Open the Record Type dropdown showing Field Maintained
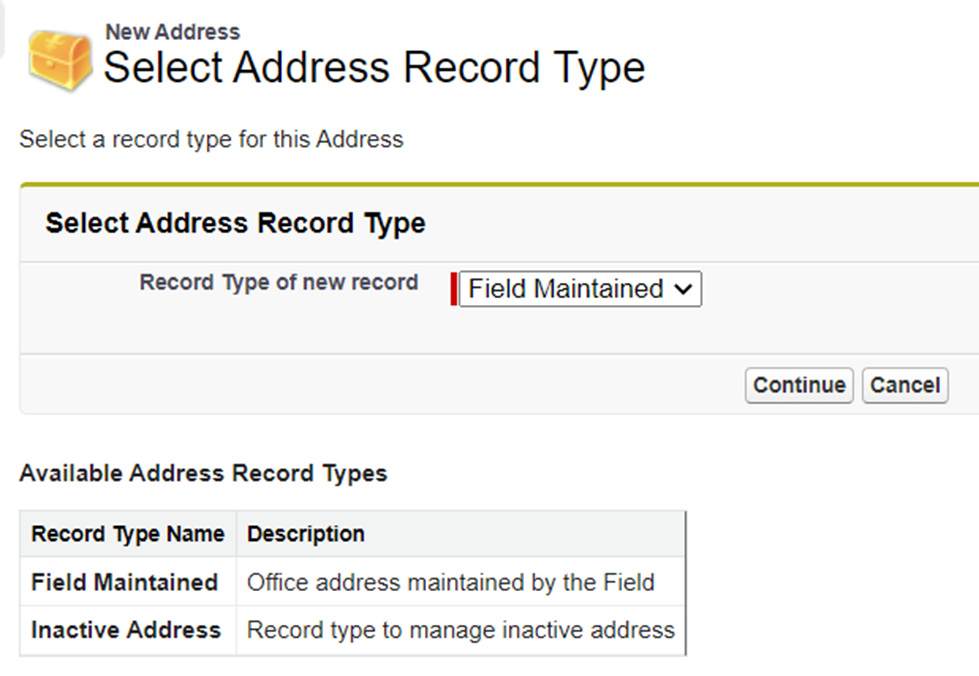The height and width of the screenshot is (676, 979). click(580, 289)
